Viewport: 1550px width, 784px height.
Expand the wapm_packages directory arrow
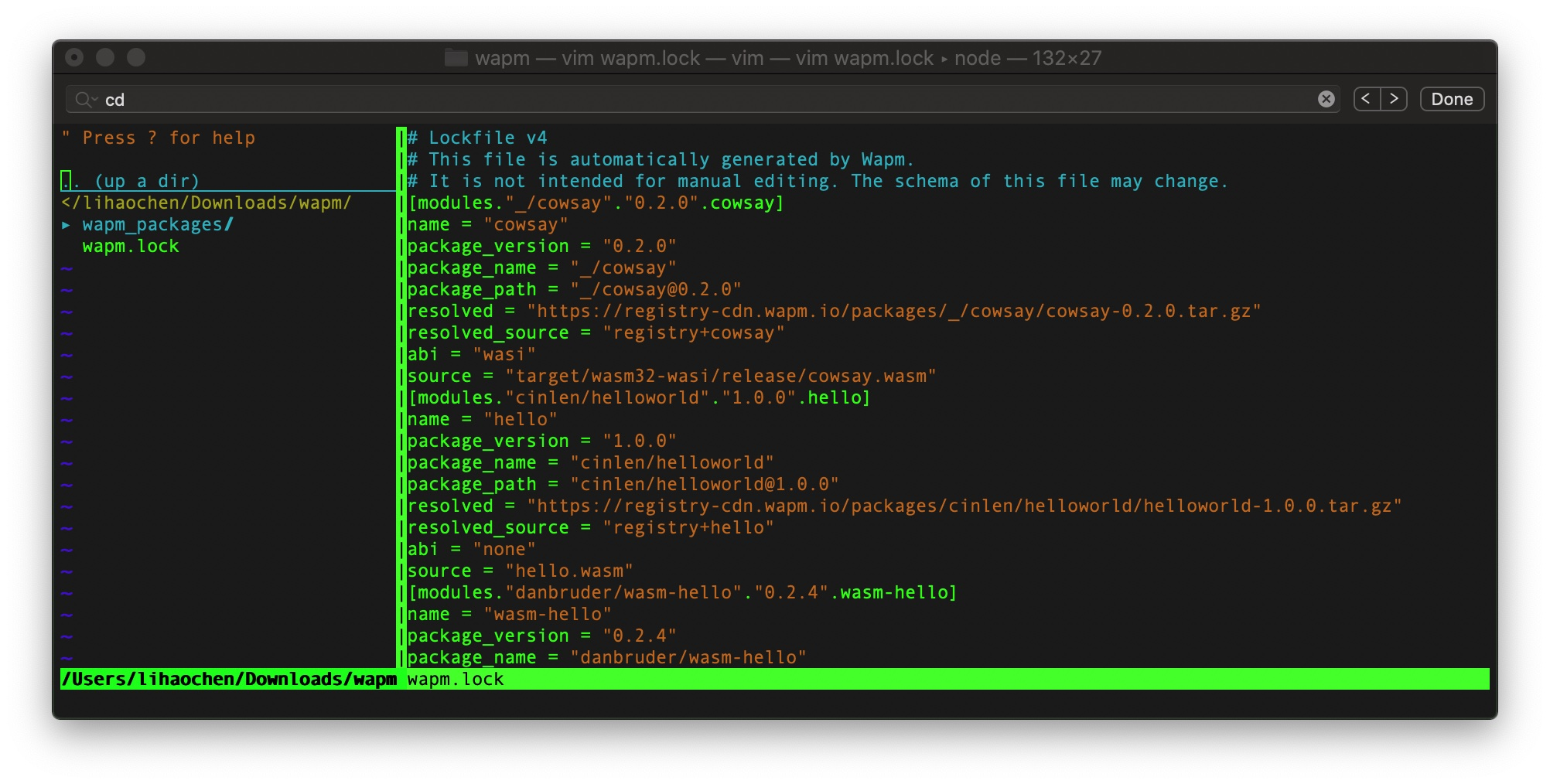pyautogui.click(x=66, y=225)
